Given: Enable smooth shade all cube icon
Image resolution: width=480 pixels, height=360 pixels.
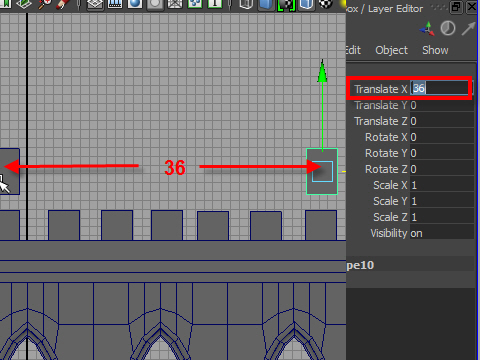Looking at the screenshot, I should pos(266,4).
